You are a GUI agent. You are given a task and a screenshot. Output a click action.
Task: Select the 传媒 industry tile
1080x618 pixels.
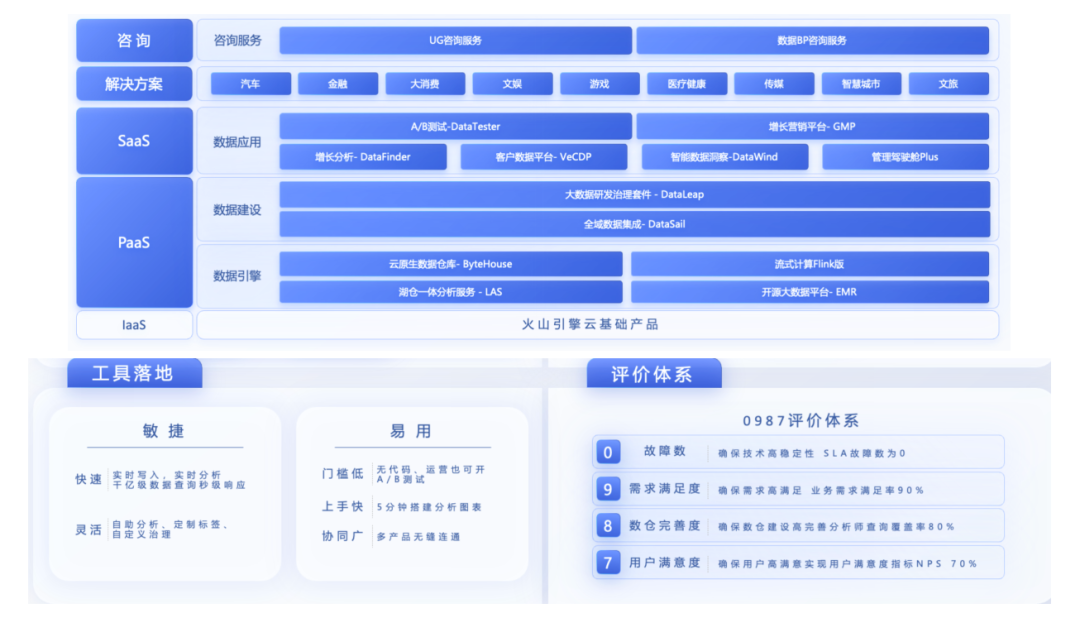click(x=774, y=84)
